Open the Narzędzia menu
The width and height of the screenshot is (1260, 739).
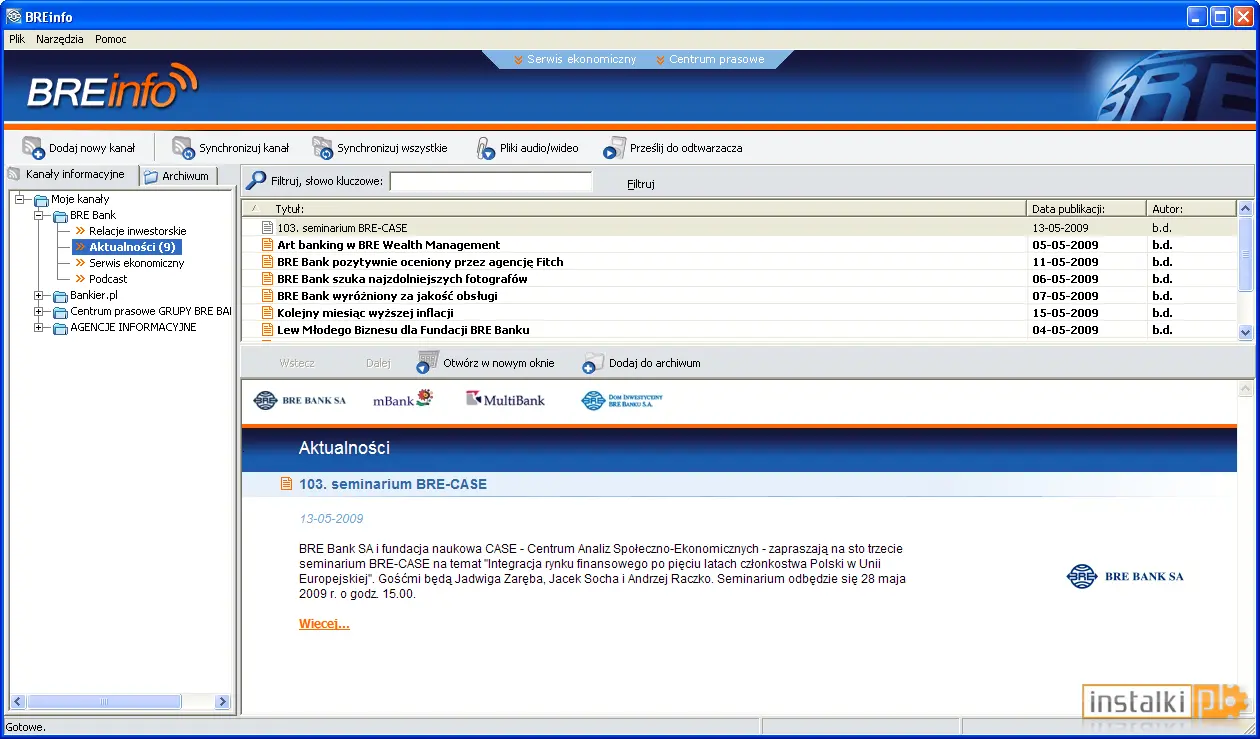[60, 39]
